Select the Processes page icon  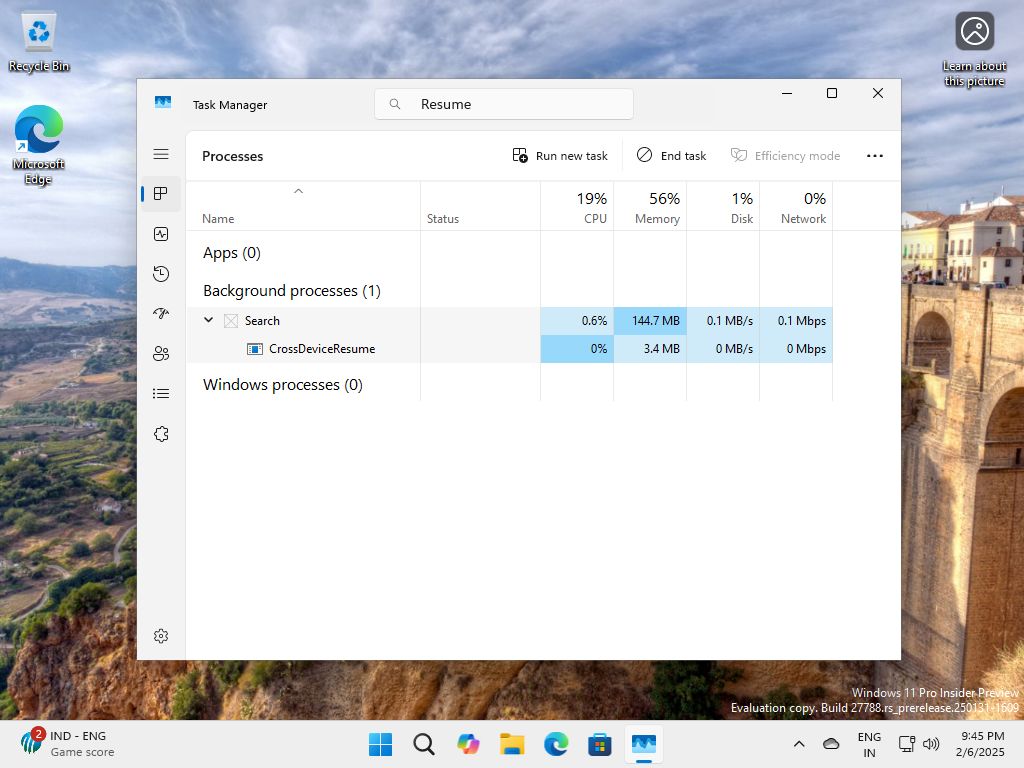tap(161, 194)
